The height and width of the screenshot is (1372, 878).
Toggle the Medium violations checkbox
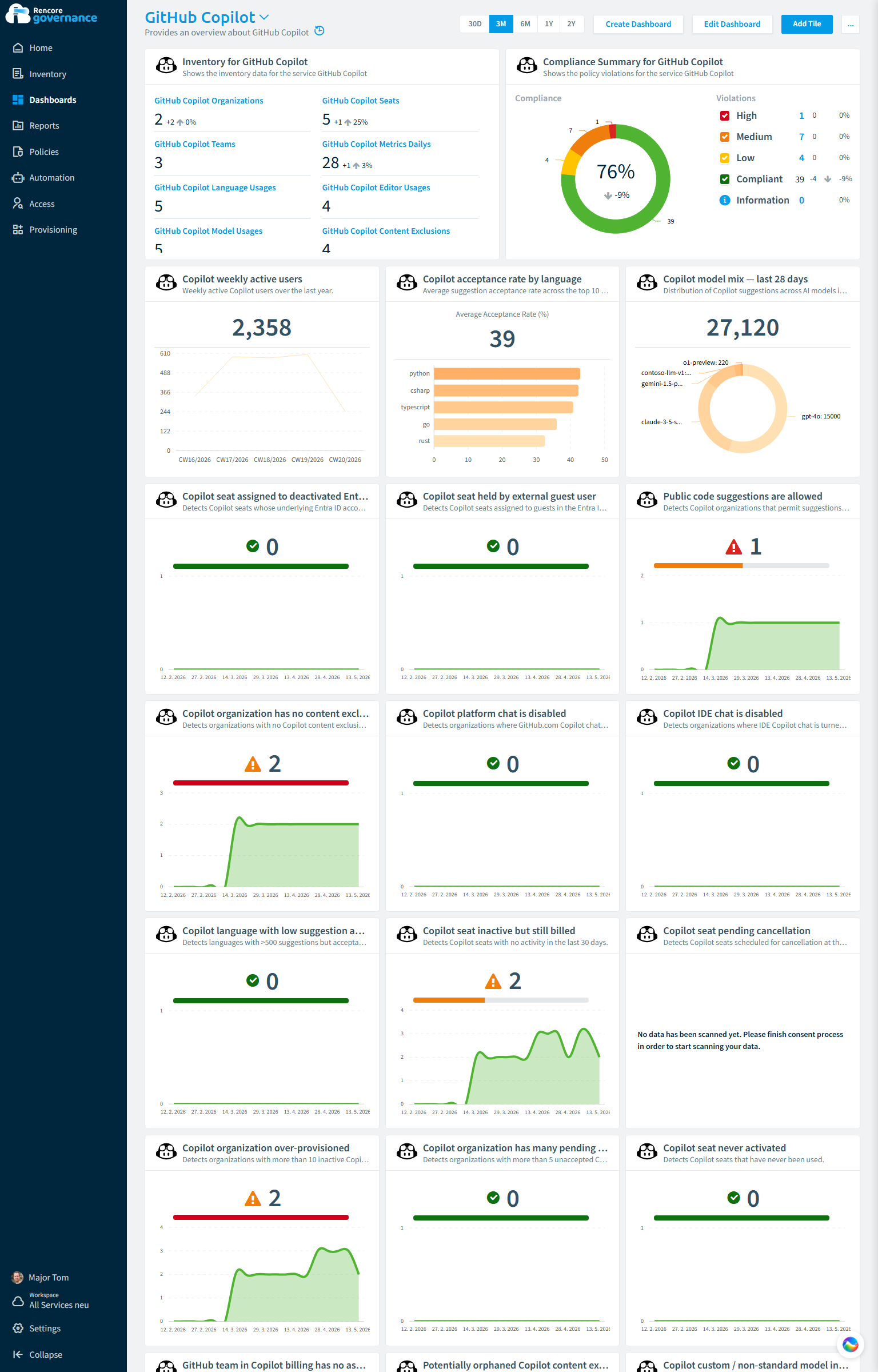coord(724,137)
